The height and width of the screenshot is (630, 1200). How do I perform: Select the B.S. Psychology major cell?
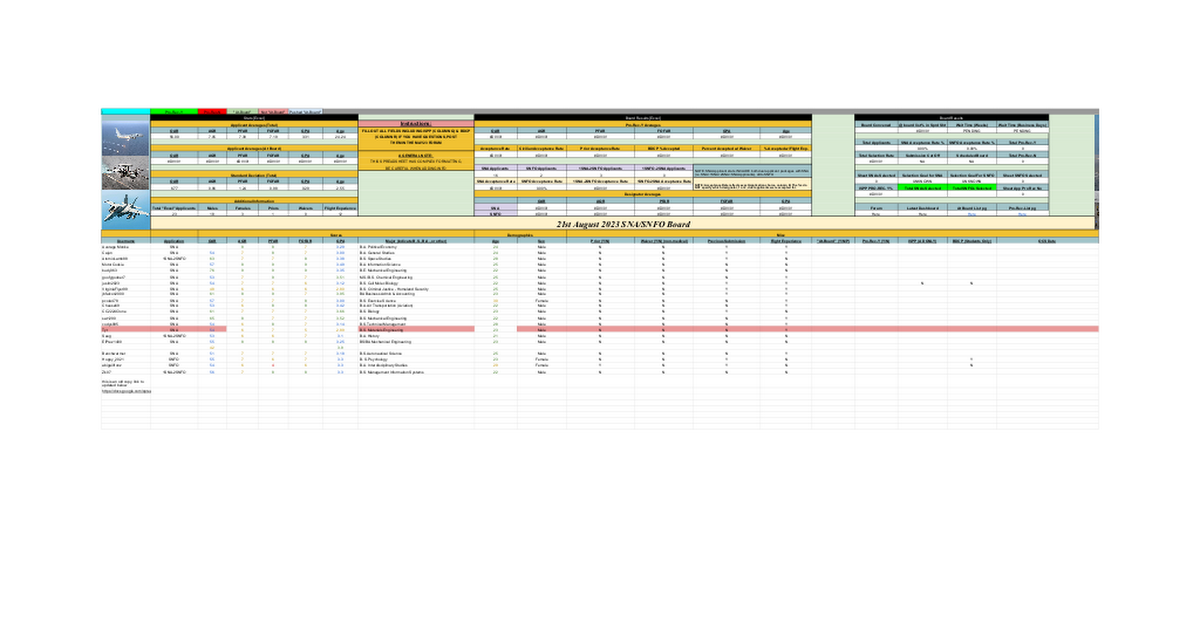(x=376, y=359)
